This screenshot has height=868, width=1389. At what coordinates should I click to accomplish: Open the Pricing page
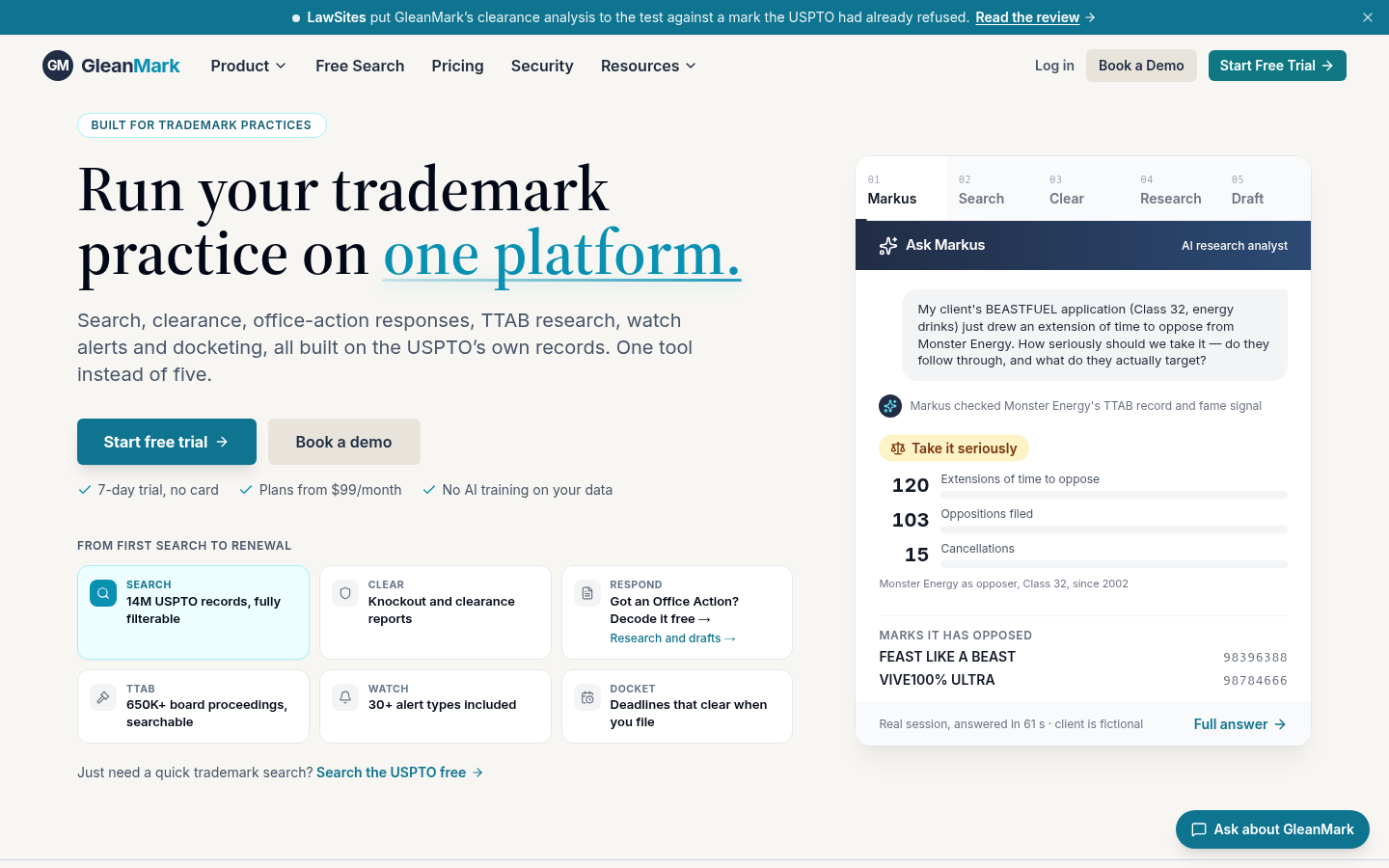pyautogui.click(x=457, y=66)
